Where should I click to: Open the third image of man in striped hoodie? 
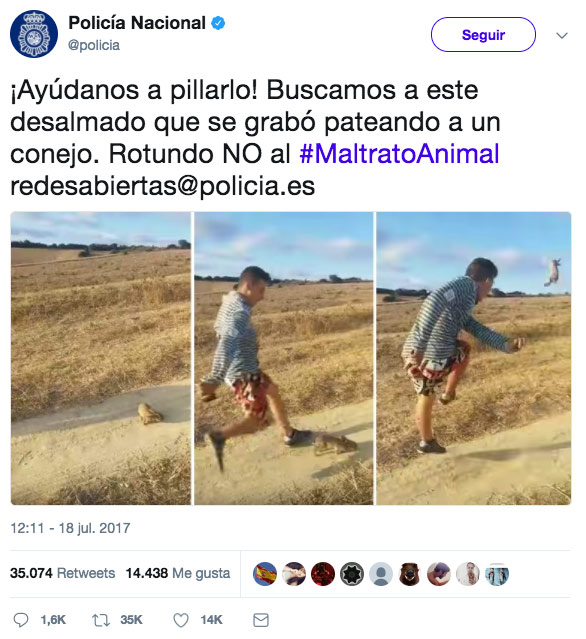pos(474,358)
